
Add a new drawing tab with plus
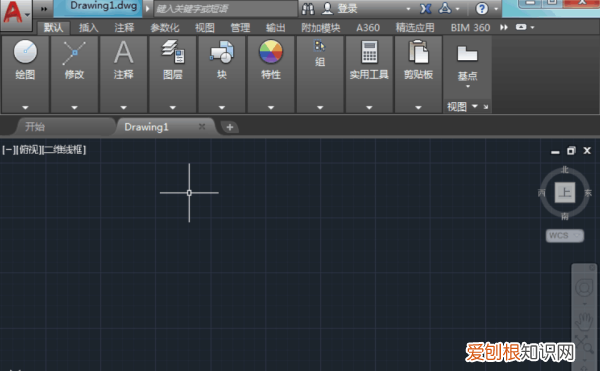[x=230, y=127]
